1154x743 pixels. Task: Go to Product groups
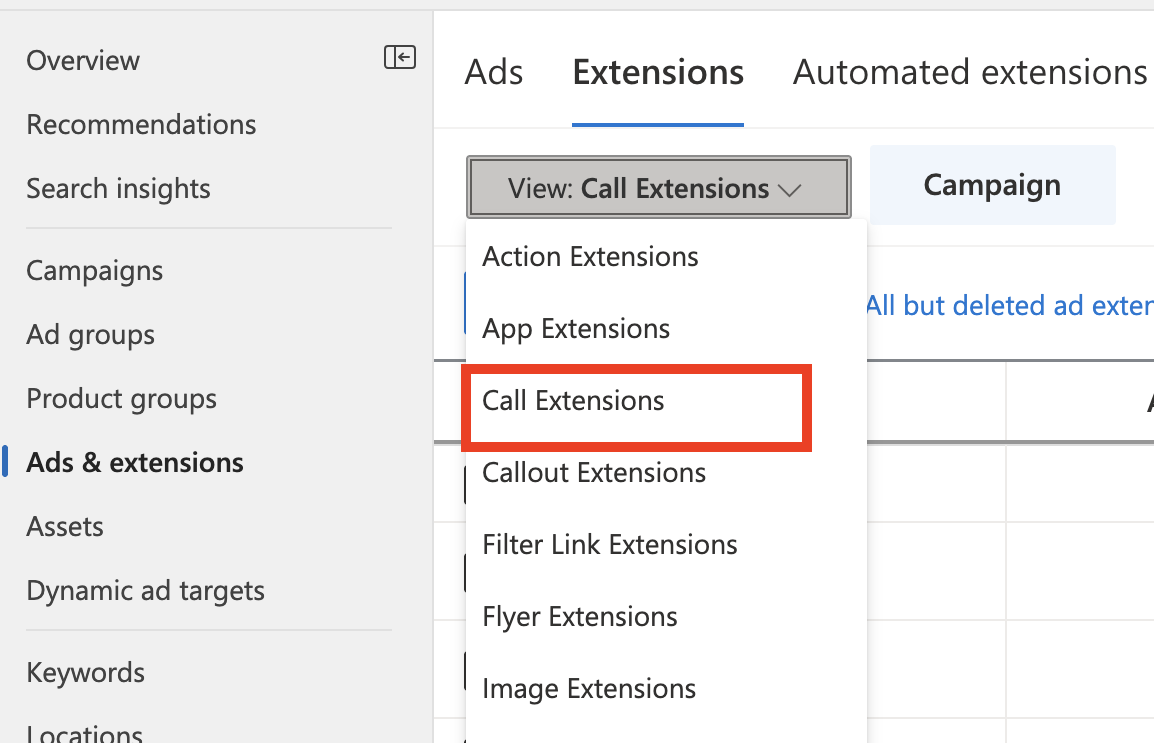point(121,399)
